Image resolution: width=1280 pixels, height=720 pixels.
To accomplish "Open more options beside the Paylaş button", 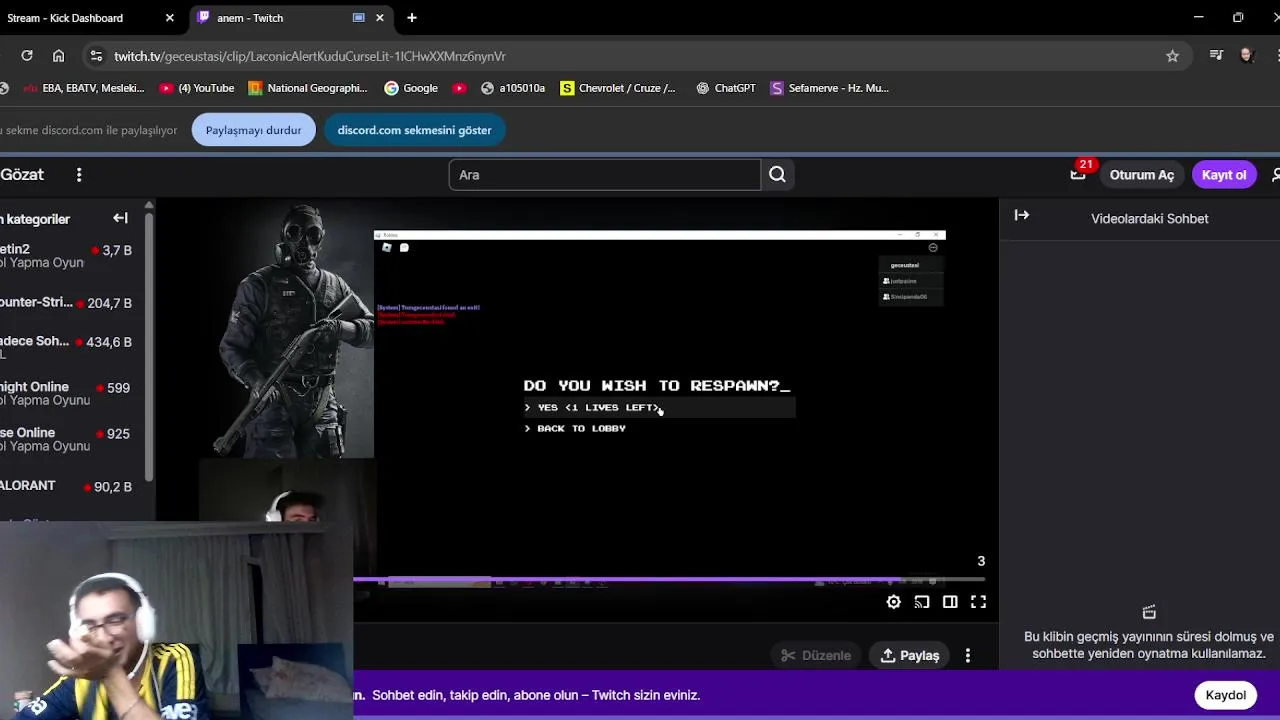I will pyautogui.click(x=967, y=656).
